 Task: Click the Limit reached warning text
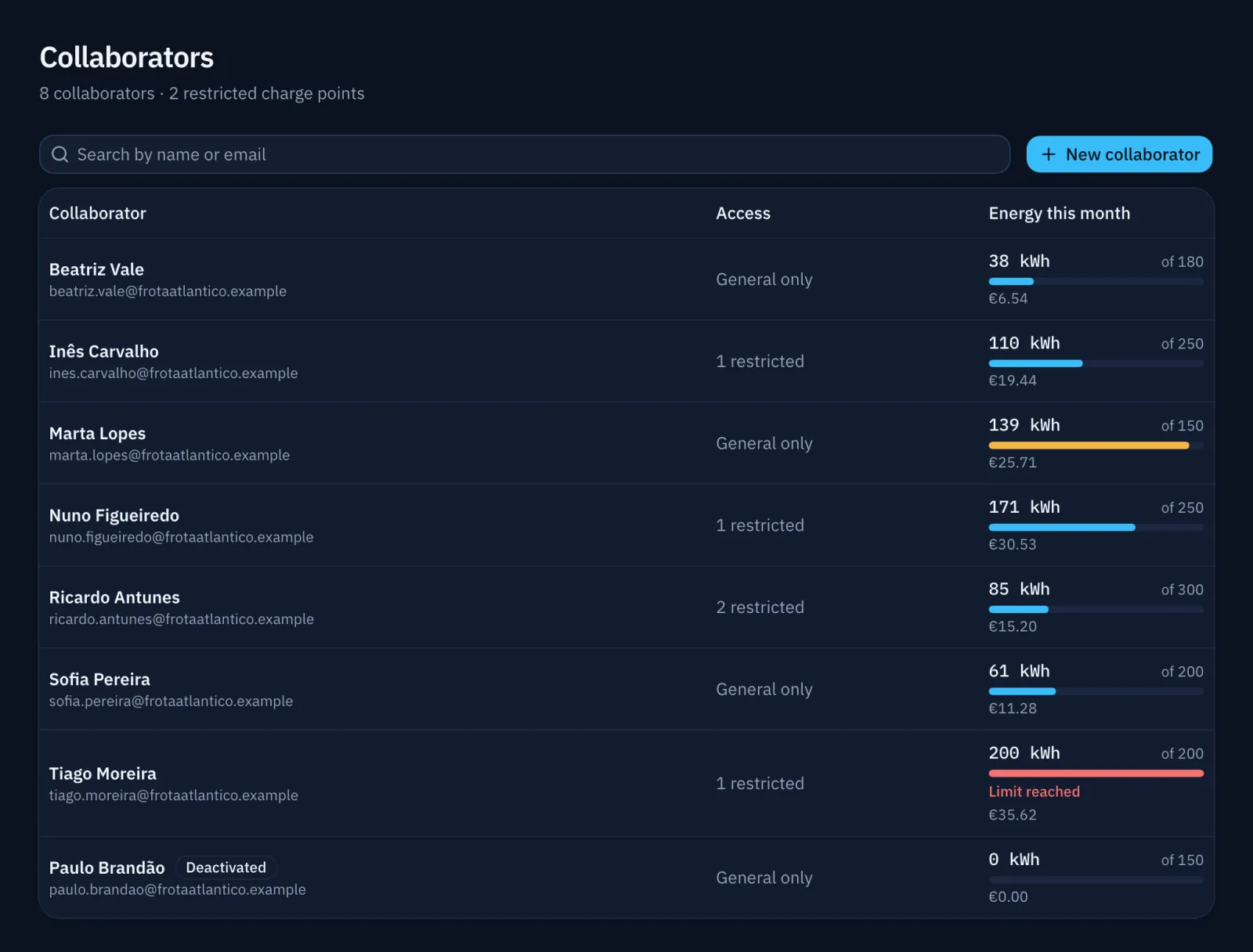click(x=1034, y=792)
